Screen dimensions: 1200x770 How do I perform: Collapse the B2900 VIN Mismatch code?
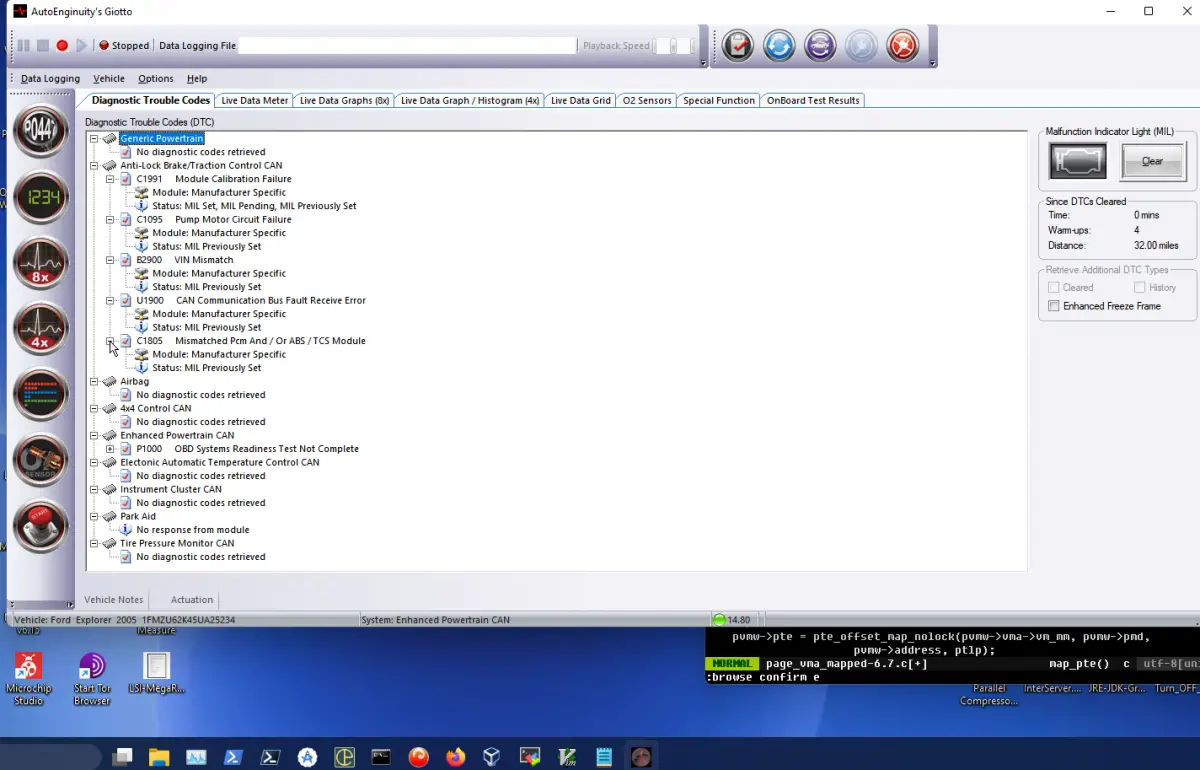(x=110, y=260)
